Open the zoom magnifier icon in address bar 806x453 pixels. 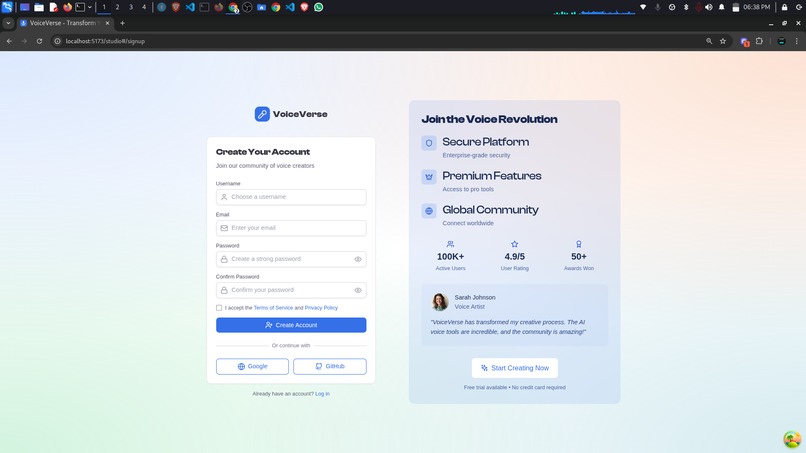pos(709,41)
